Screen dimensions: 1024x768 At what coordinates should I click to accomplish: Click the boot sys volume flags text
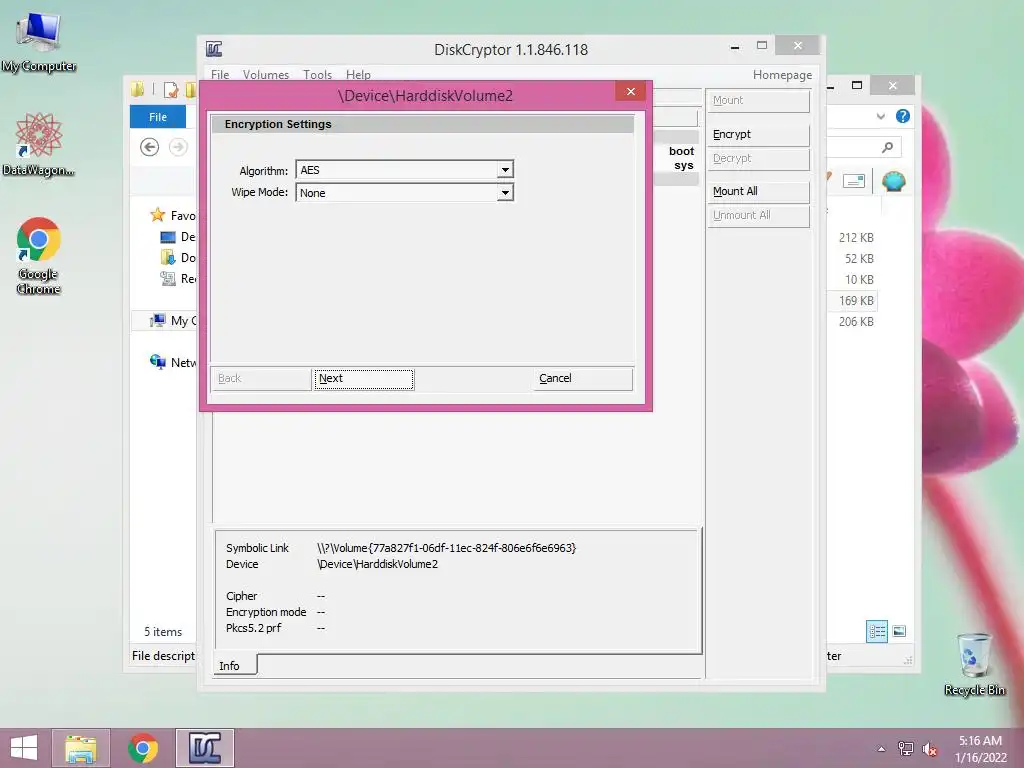pyautogui.click(x=682, y=158)
